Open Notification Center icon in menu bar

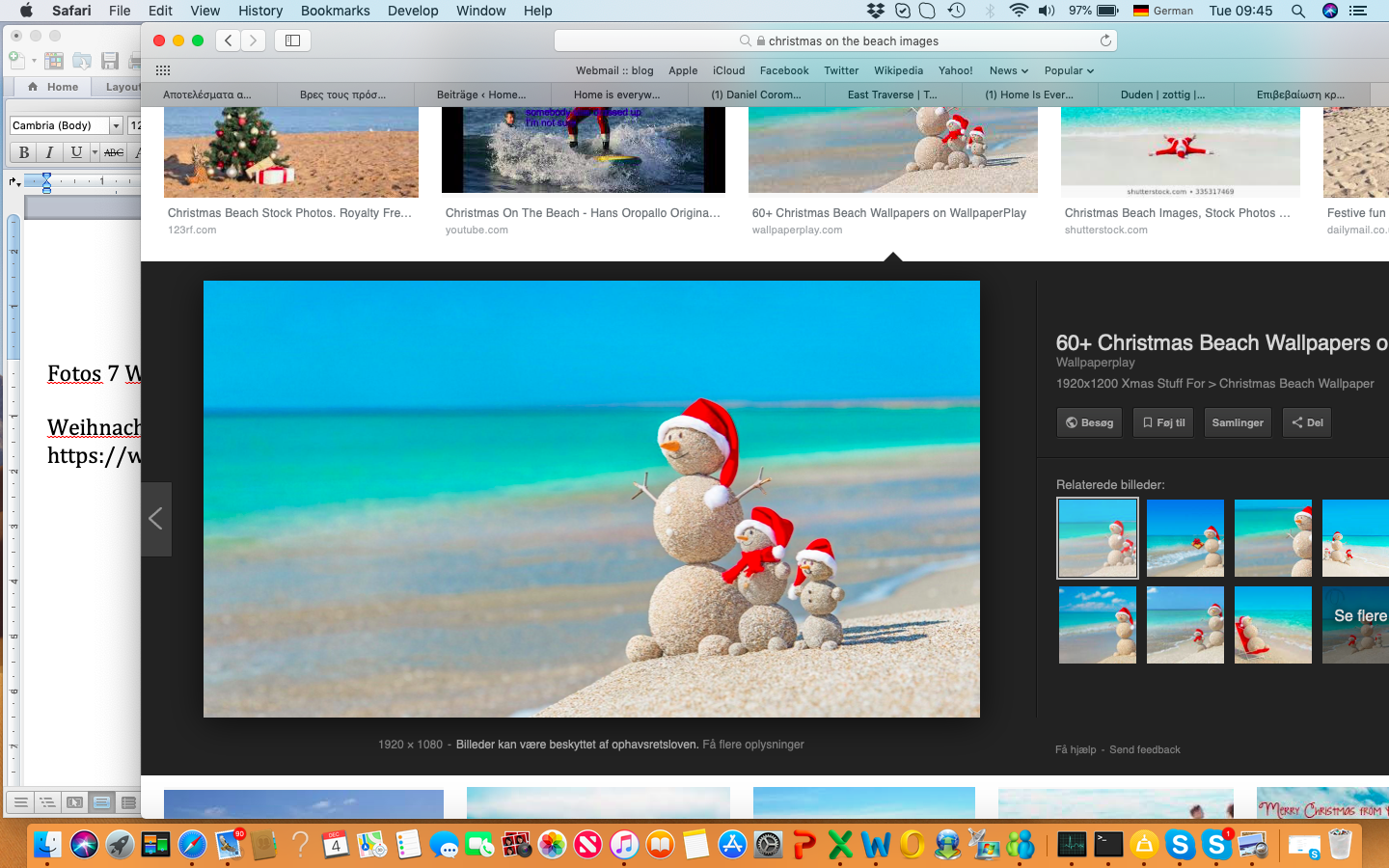1358,11
